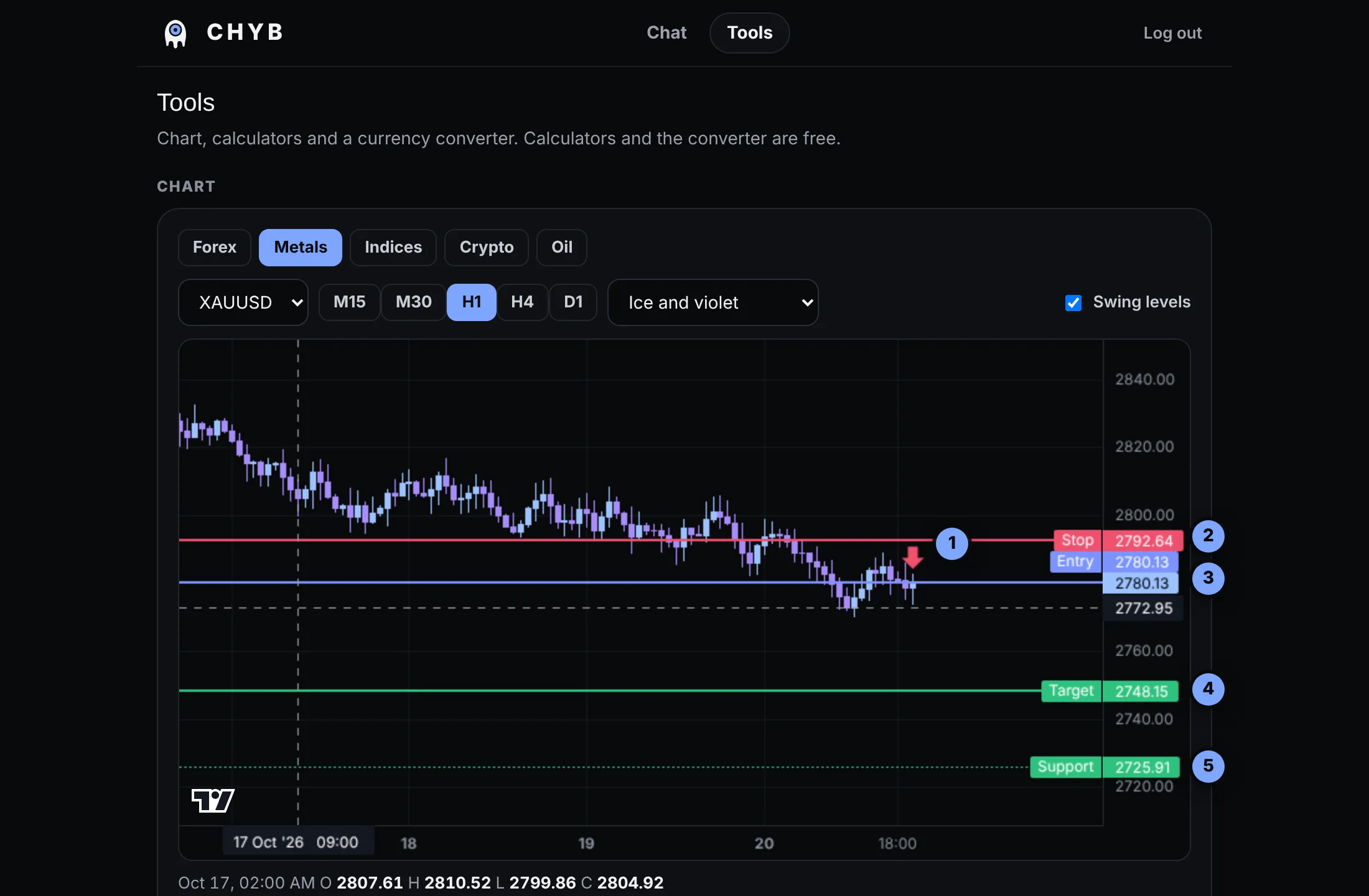
Task: Open the Chat page in navigation
Action: click(666, 33)
